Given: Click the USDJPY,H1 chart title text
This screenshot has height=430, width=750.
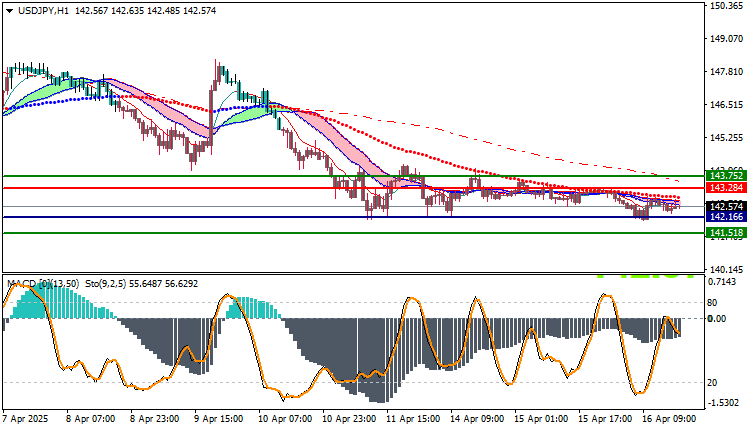Looking at the screenshot, I should pyautogui.click(x=43, y=11).
